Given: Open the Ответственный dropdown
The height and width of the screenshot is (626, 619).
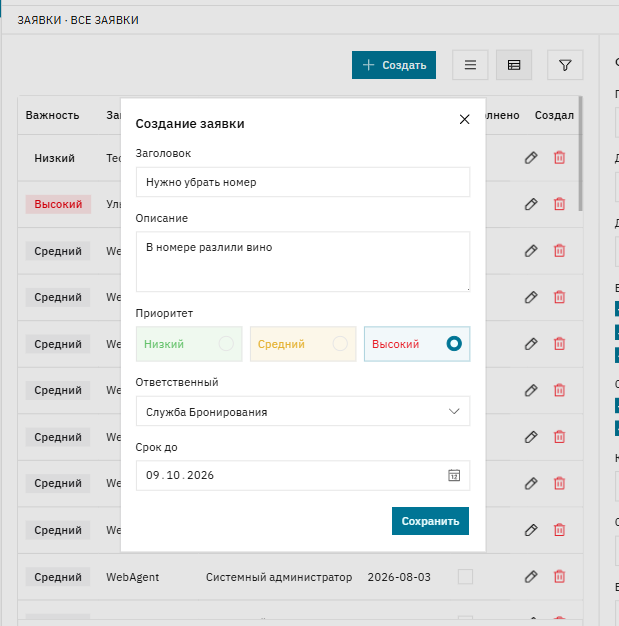Looking at the screenshot, I should [x=303, y=411].
